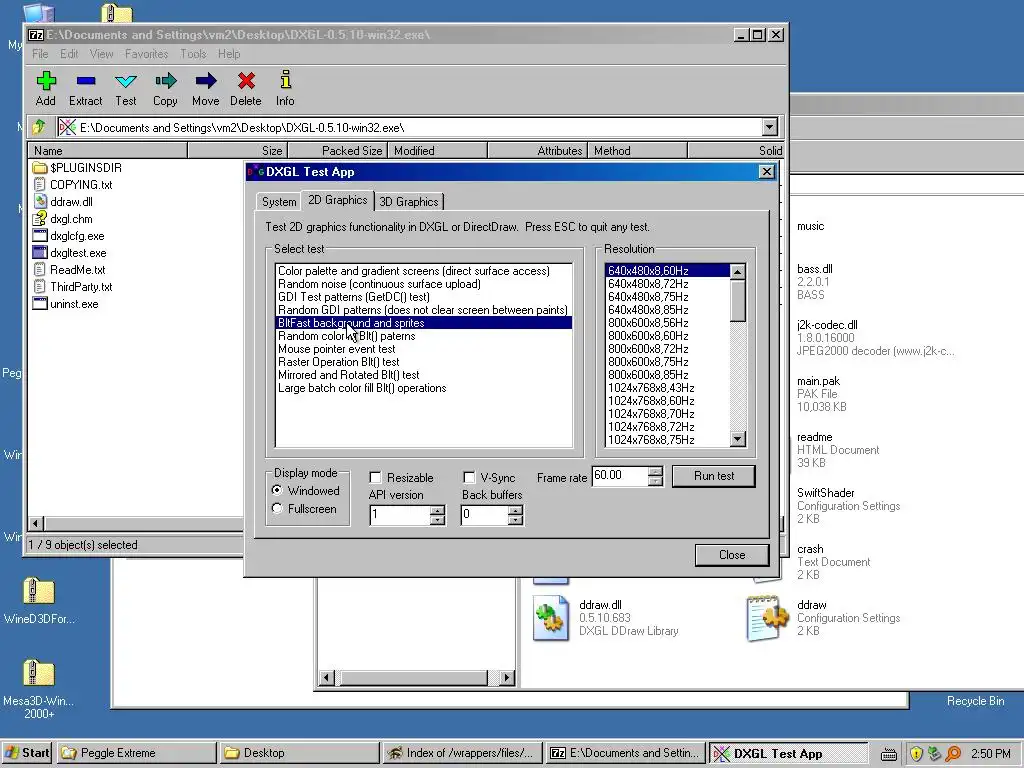This screenshot has width=1024, height=768.
Task: Click the keyboard tray icon
Action: coord(889,754)
